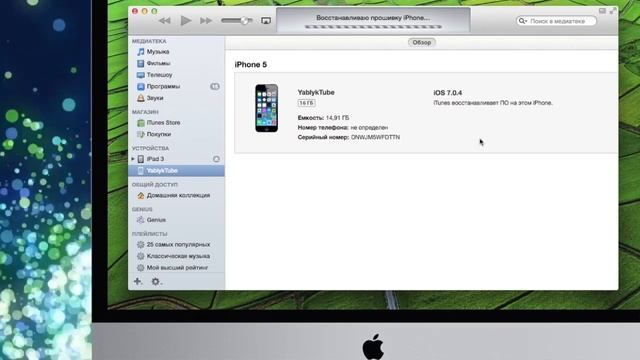Adjust the volume slider knob
This screenshot has height=360, width=640.
pos(244,20)
